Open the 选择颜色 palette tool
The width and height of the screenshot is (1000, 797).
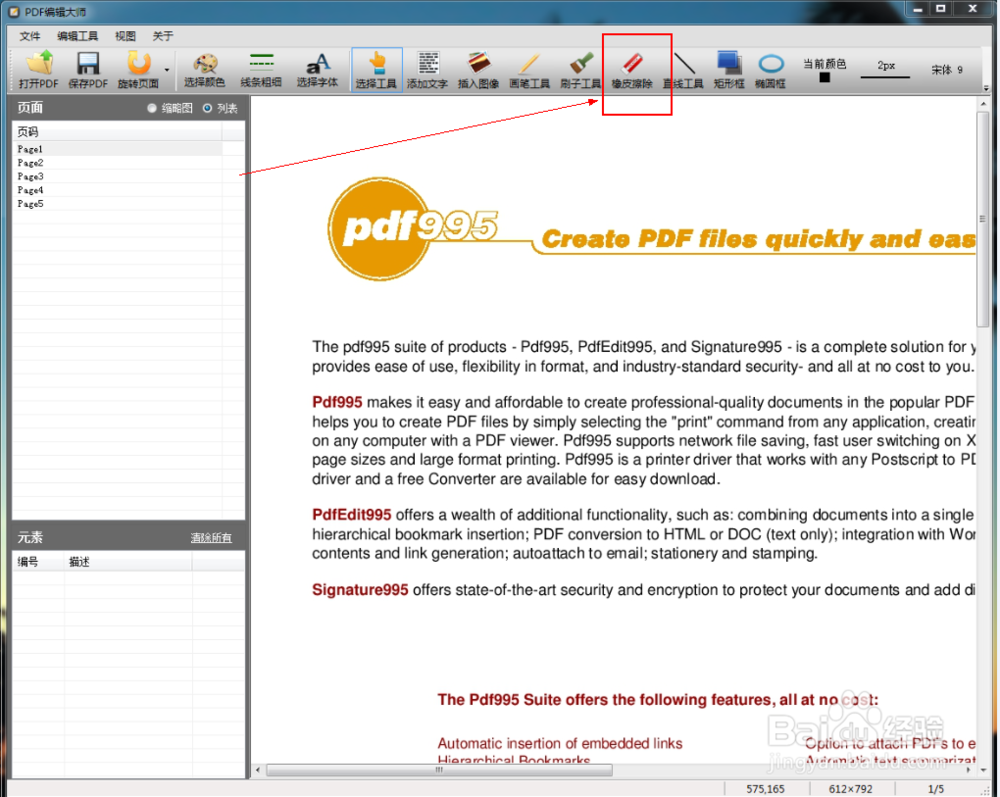point(205,69)
